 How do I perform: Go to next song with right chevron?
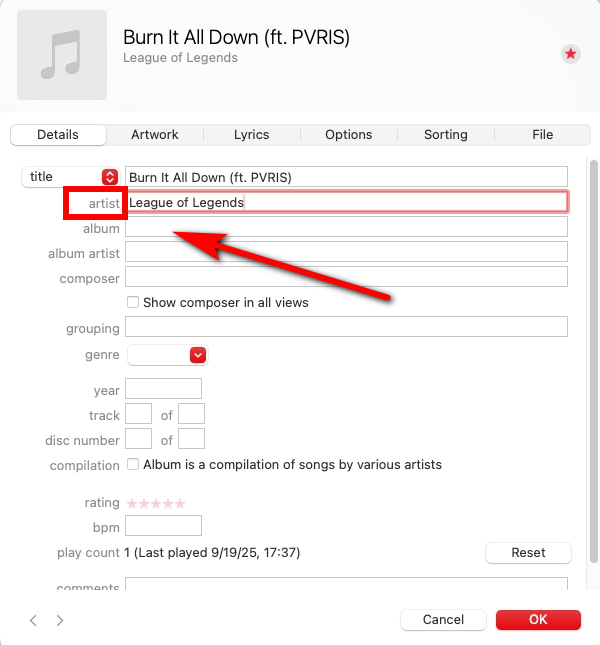(60, 620)
